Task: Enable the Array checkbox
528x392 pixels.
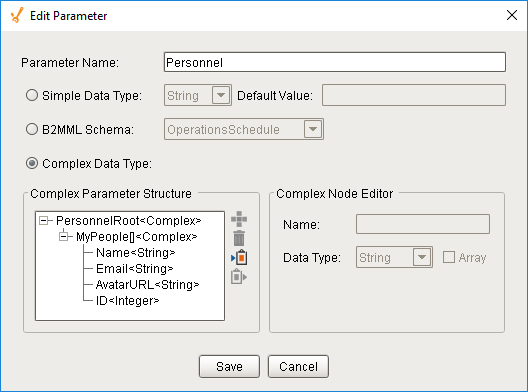Action: click(x=449, y=257)
